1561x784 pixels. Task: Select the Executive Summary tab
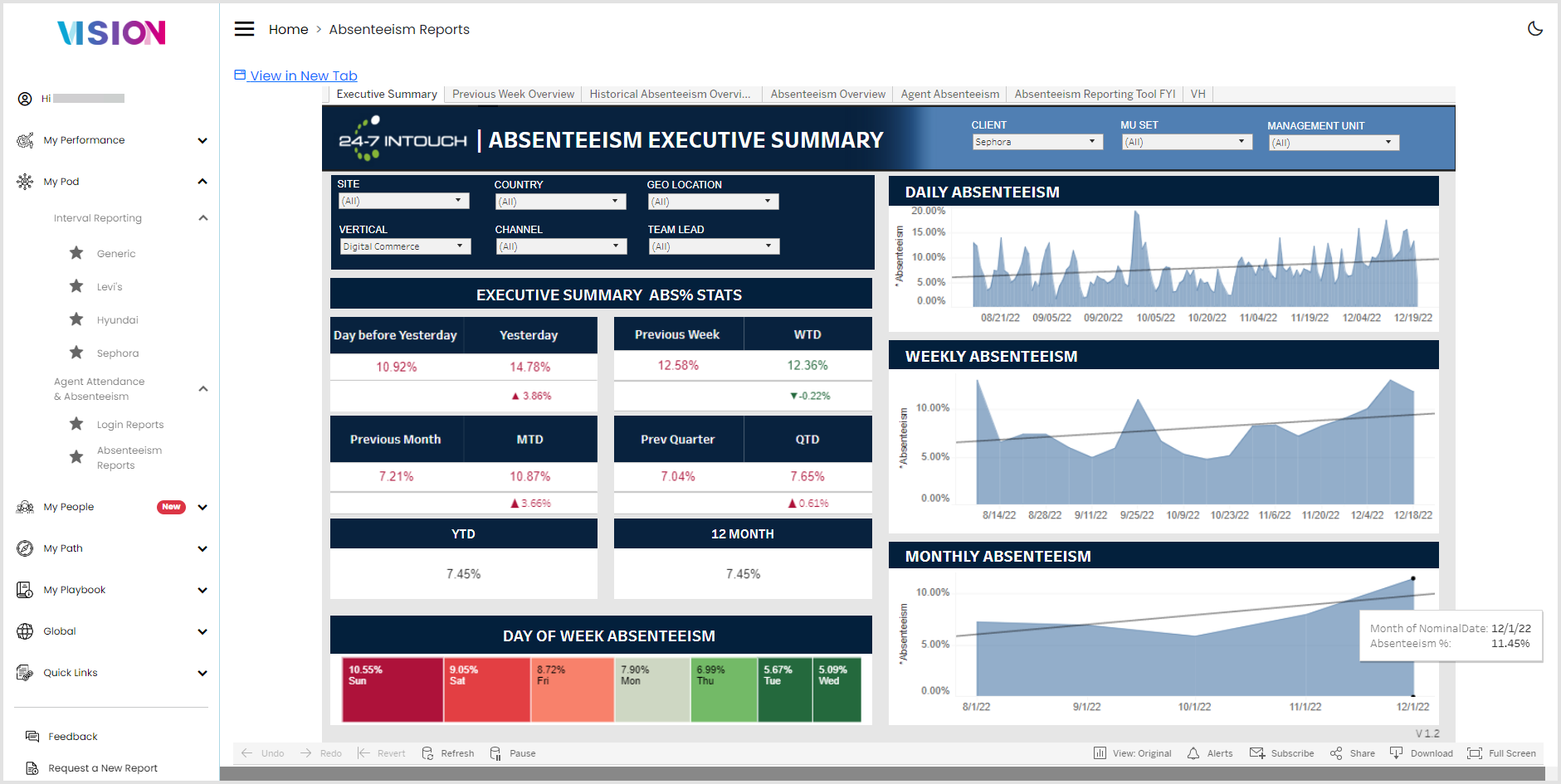[x=387, y=95]
